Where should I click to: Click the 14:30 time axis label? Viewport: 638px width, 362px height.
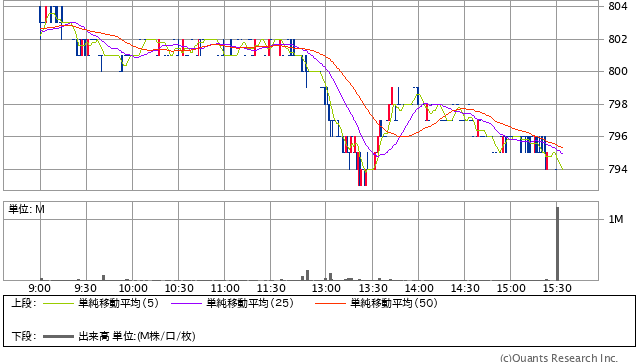[465, 288]
